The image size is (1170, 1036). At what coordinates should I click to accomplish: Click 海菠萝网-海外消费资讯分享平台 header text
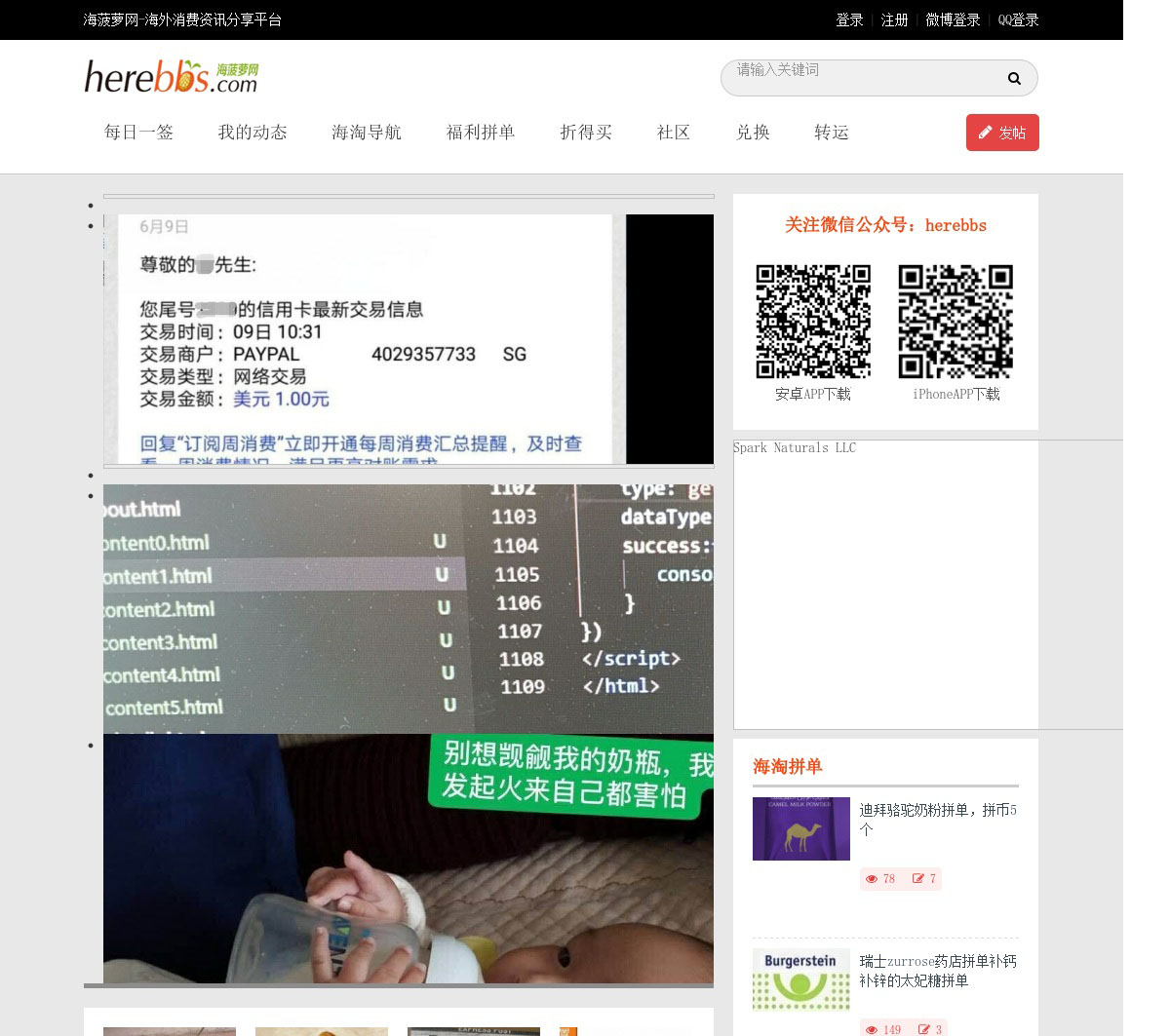[182, 19]
